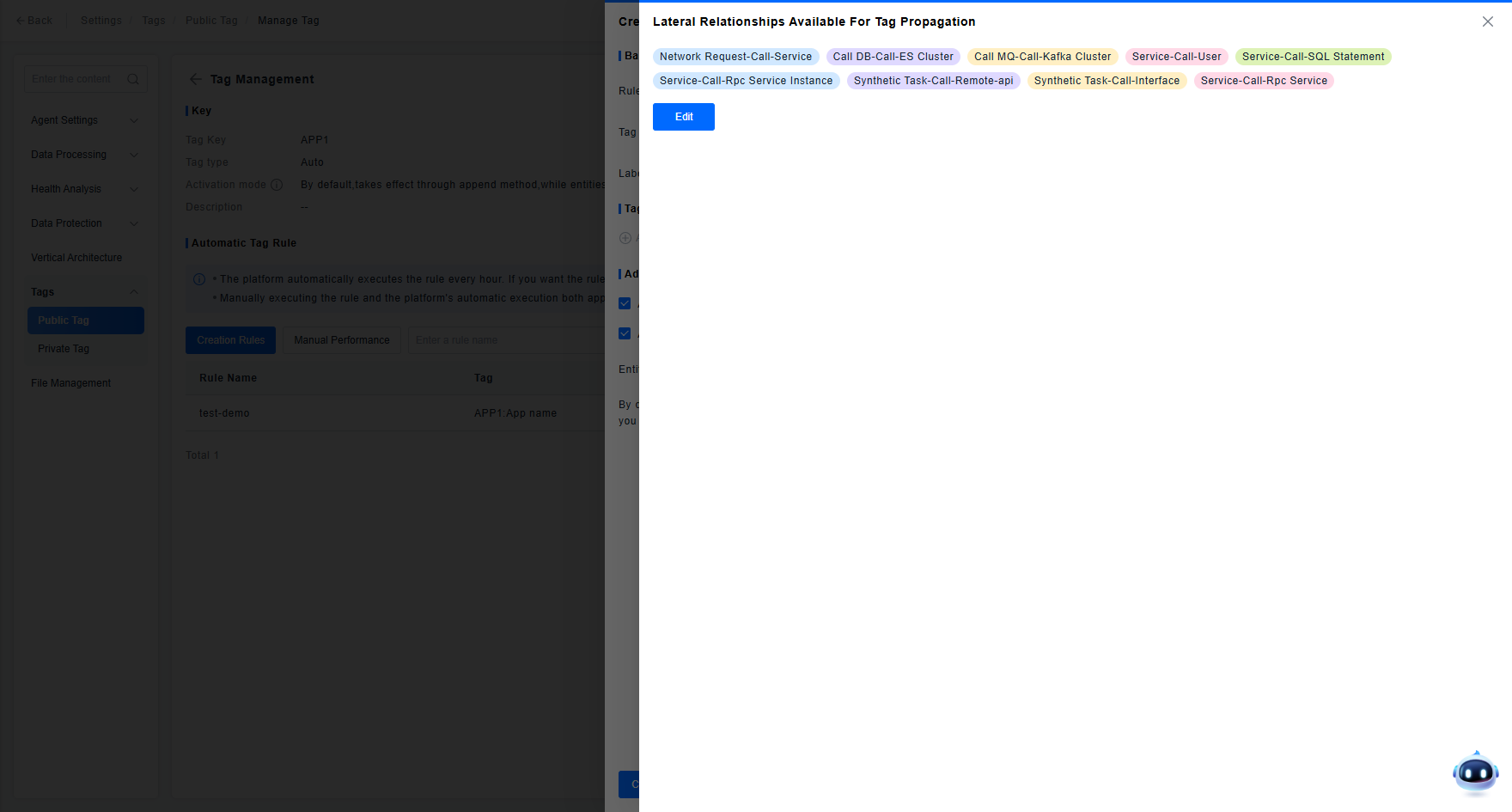This screenshot has width=1512, height=812.
Task: Click the Service-Call-User tag
Action: click(1176, 57)
